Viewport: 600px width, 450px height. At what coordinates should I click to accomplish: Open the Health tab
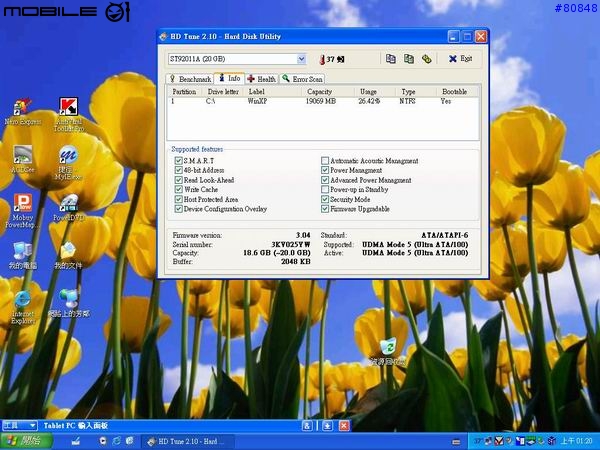[262, 79]
